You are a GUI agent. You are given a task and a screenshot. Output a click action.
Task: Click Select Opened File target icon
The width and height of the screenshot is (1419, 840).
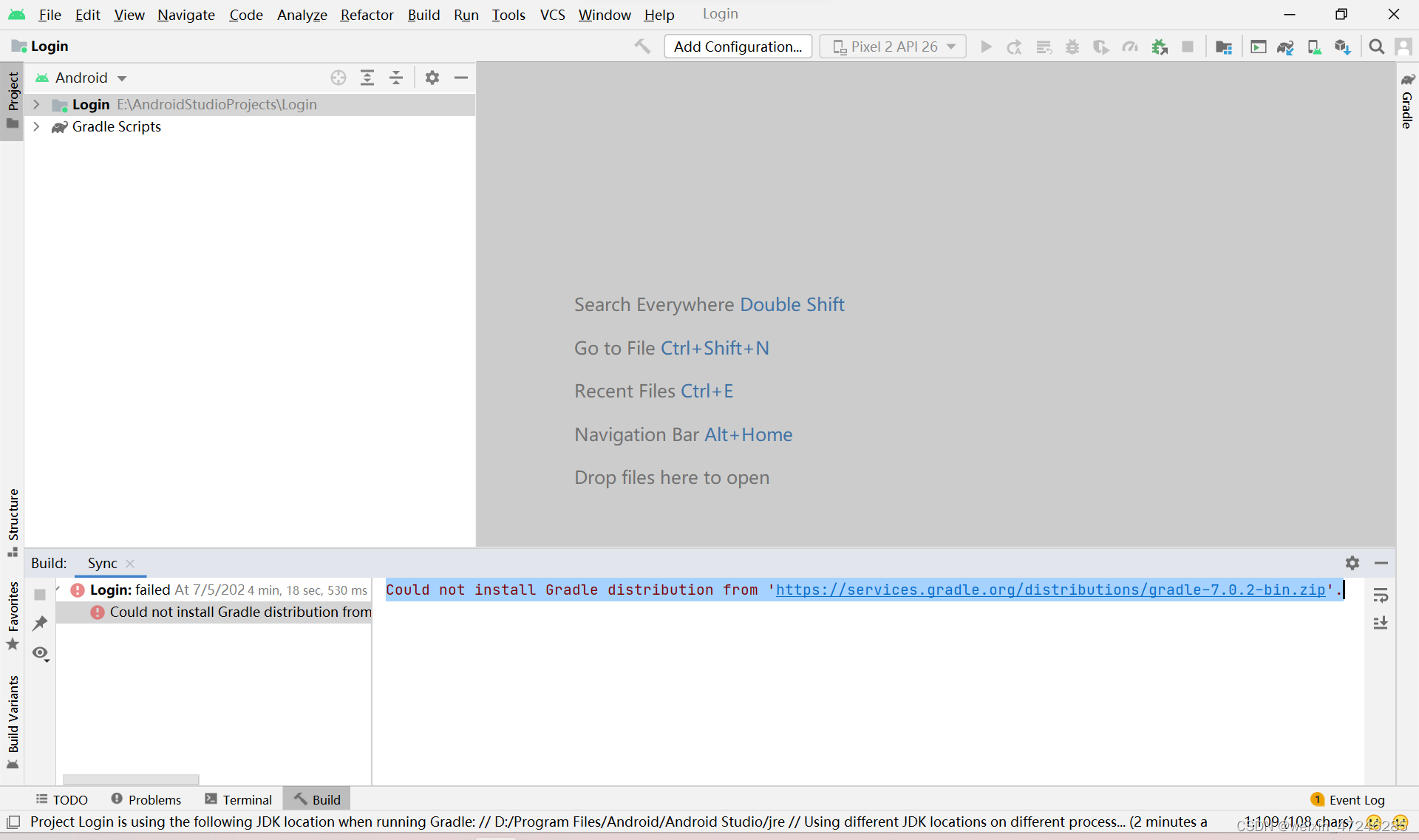pyautogui.click(x=338, y=78)
